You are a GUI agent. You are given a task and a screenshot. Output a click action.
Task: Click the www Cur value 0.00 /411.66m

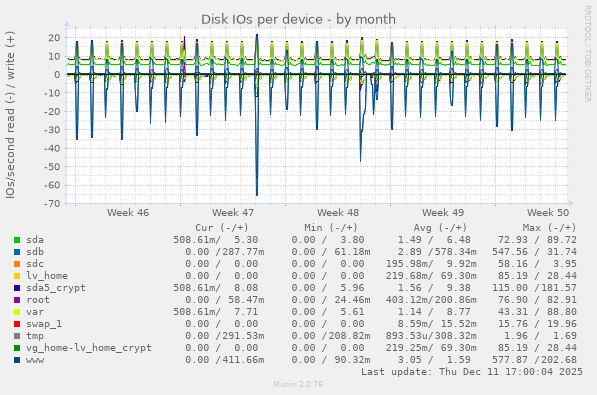point(225,360)
